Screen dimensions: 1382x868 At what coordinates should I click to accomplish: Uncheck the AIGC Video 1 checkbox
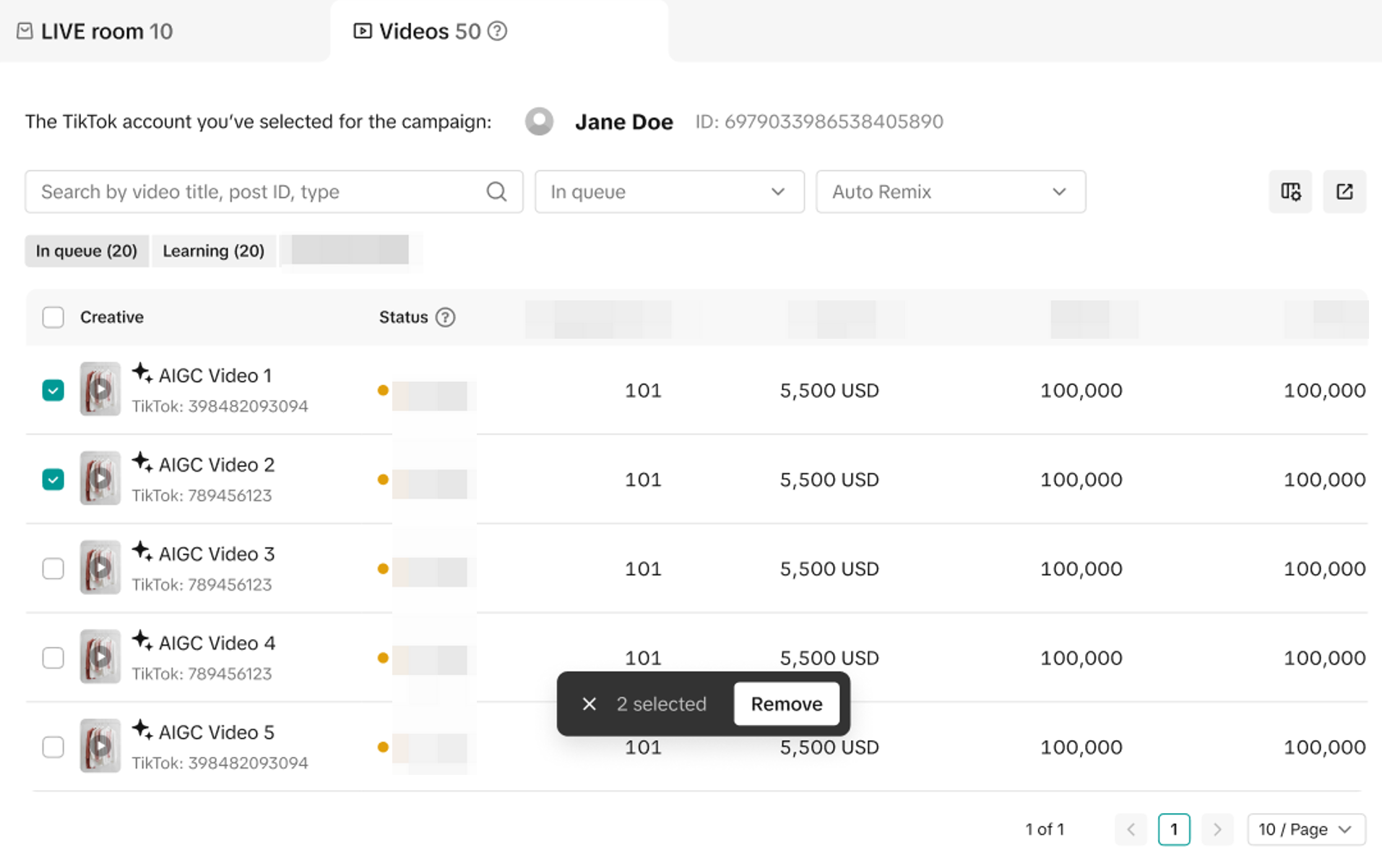click(x=53, y=390)
